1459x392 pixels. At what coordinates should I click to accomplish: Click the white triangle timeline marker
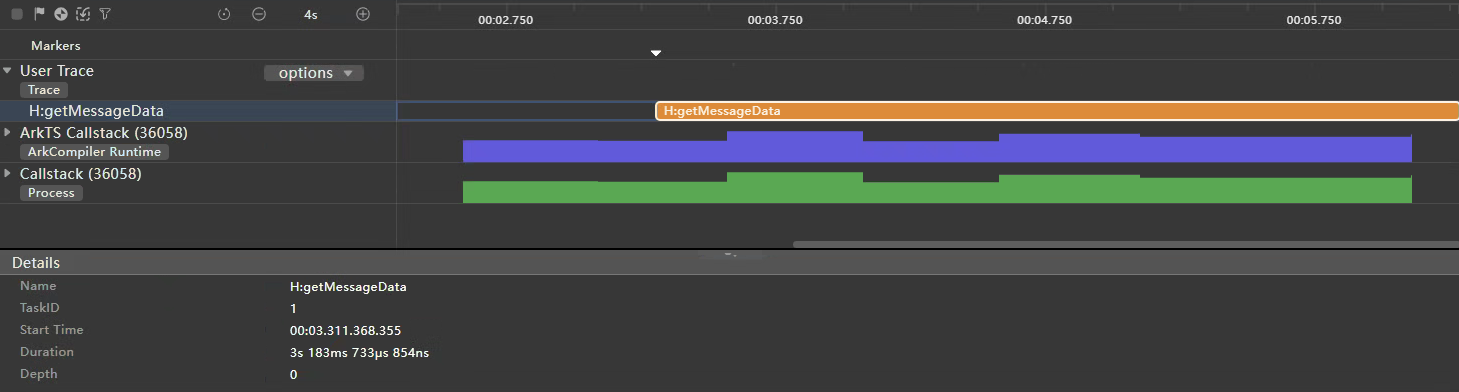656,53
